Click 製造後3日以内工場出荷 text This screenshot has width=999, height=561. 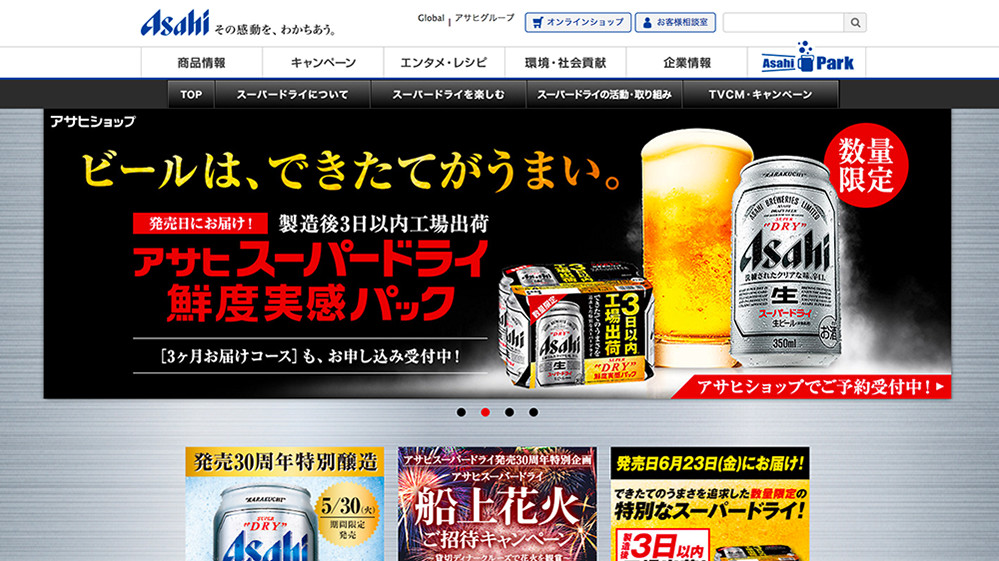pyautogui.click(x=384, y=224)
